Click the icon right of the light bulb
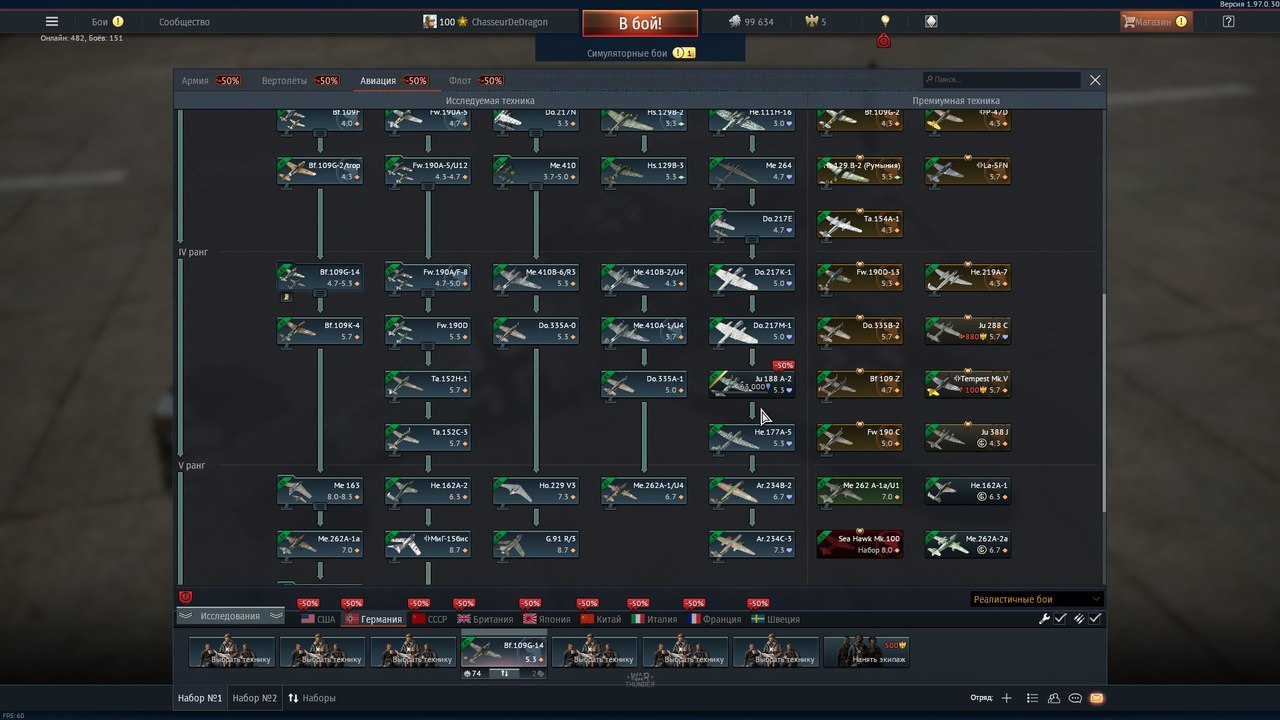1280x720 pixels. pos(932,21)
